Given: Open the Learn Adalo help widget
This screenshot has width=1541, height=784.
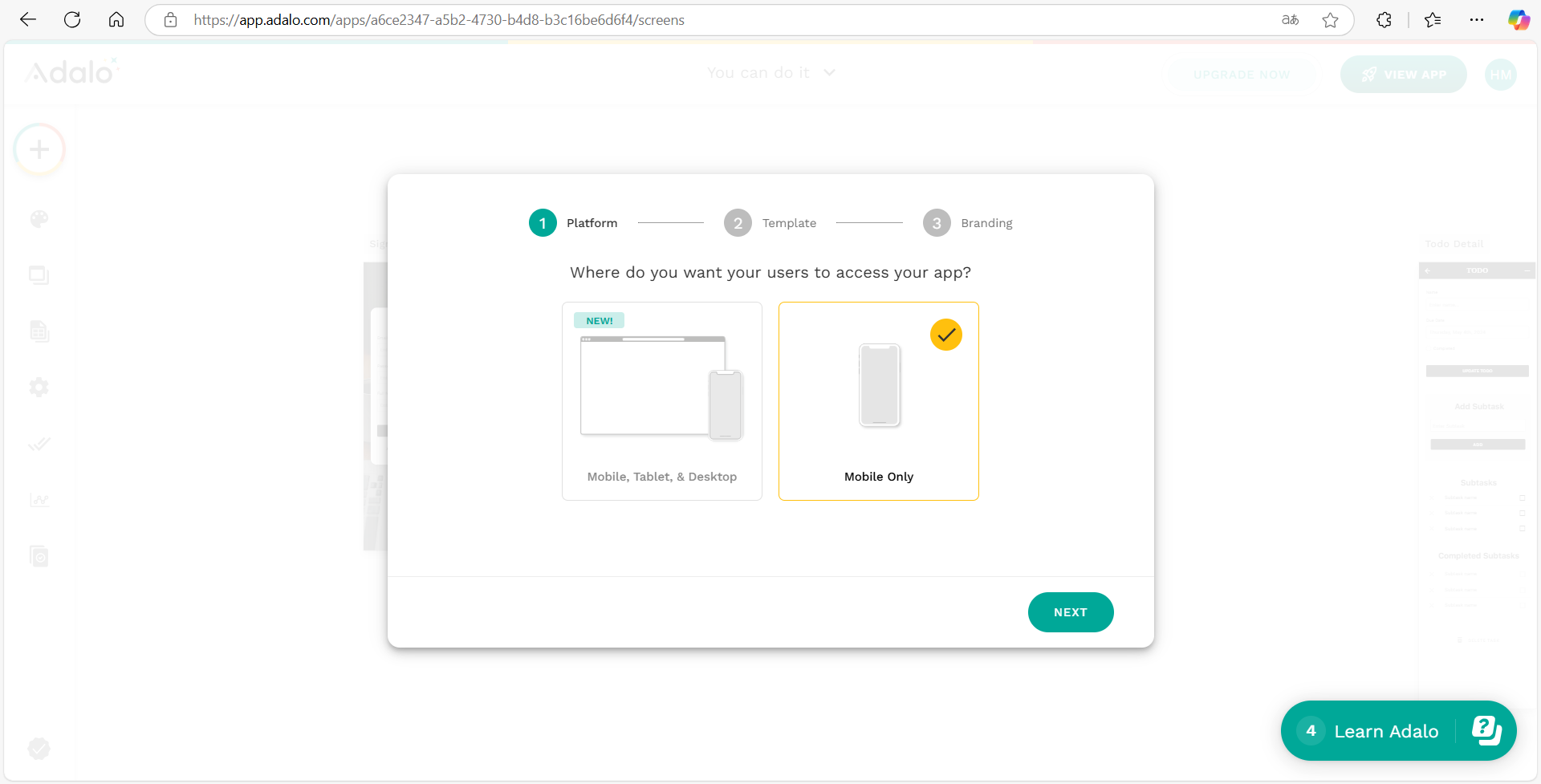Looking at the screenshot, I should click(1398, 731).
